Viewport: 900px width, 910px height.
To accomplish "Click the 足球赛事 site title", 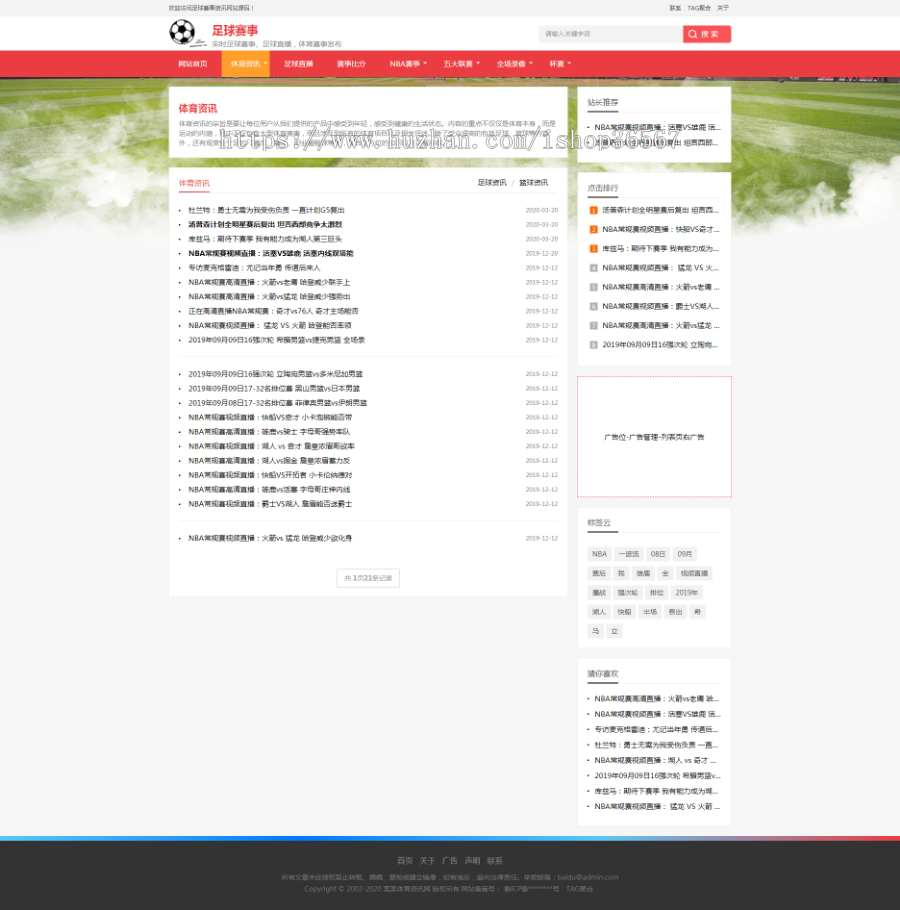I will click(x=234, y=30).
